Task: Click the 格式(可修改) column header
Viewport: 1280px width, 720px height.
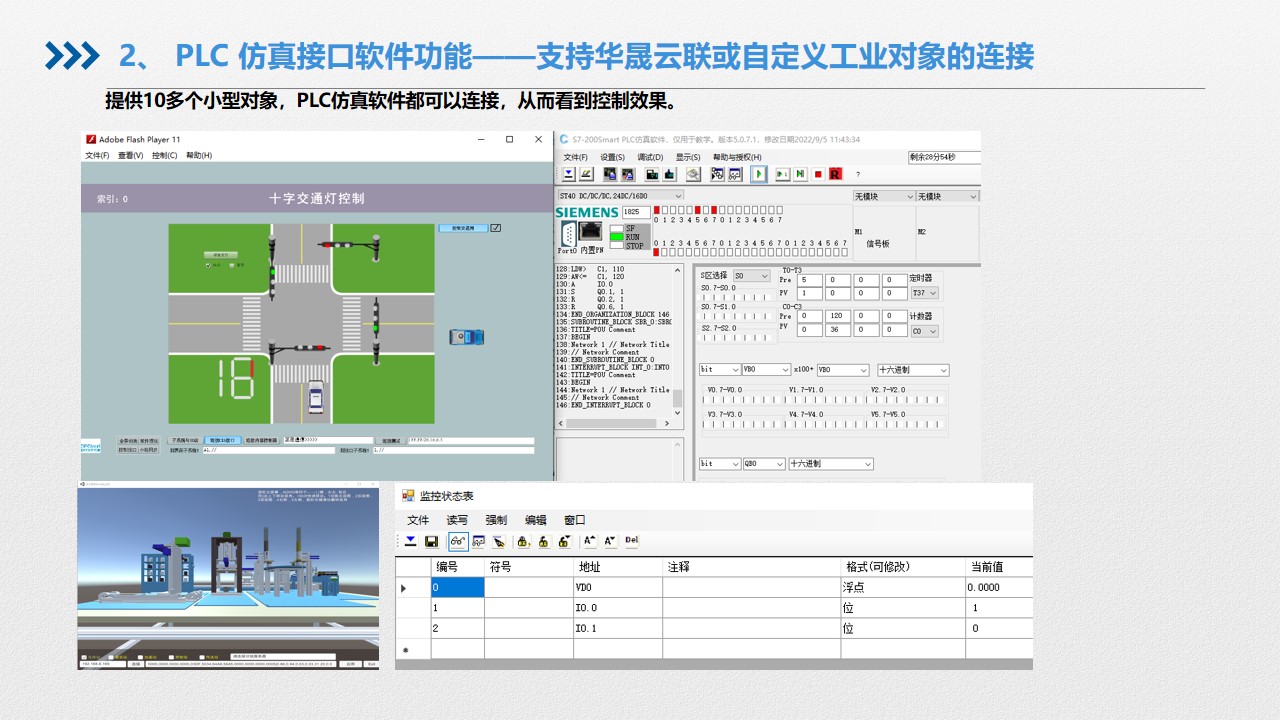Action: (x=903, y=567)
